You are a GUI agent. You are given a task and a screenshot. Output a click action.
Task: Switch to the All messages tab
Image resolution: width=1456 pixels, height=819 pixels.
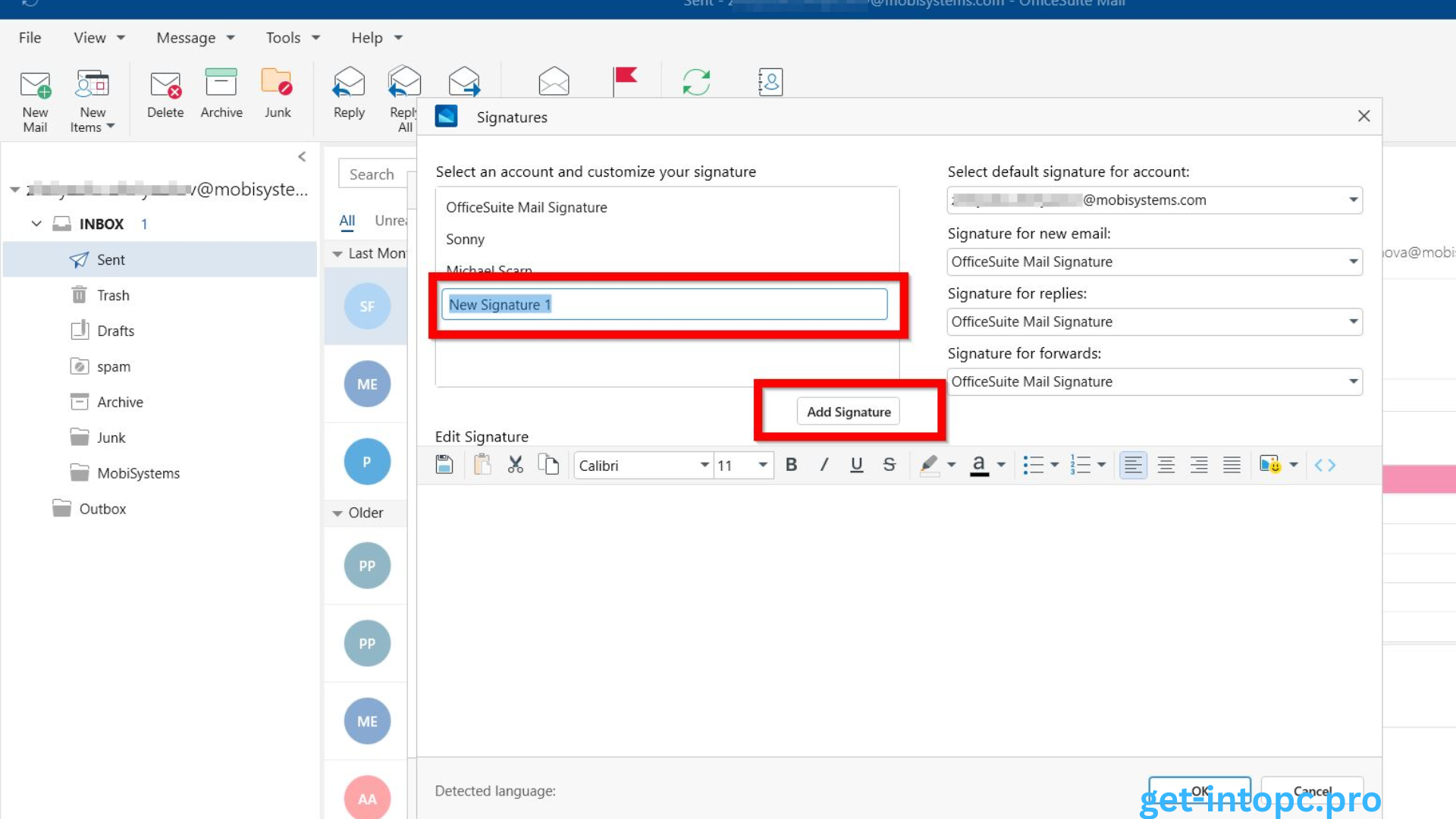347,221
